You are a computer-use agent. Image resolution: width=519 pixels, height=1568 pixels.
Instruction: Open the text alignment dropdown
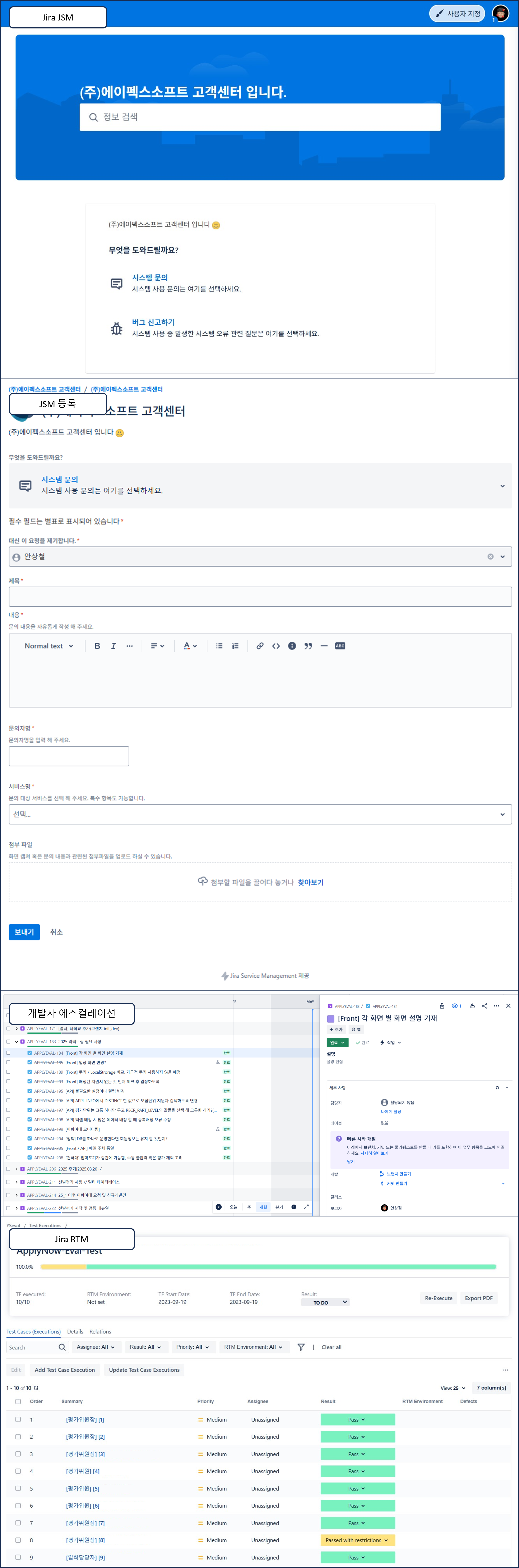coord(158,646)
